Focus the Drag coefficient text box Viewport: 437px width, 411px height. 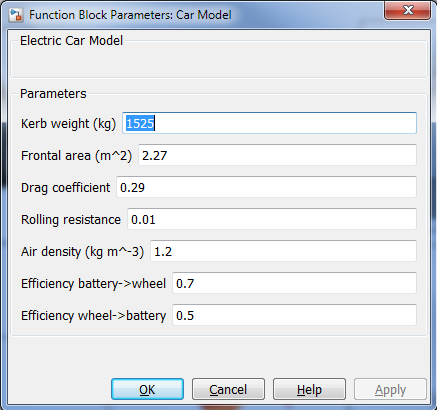[x=266, y=187]
